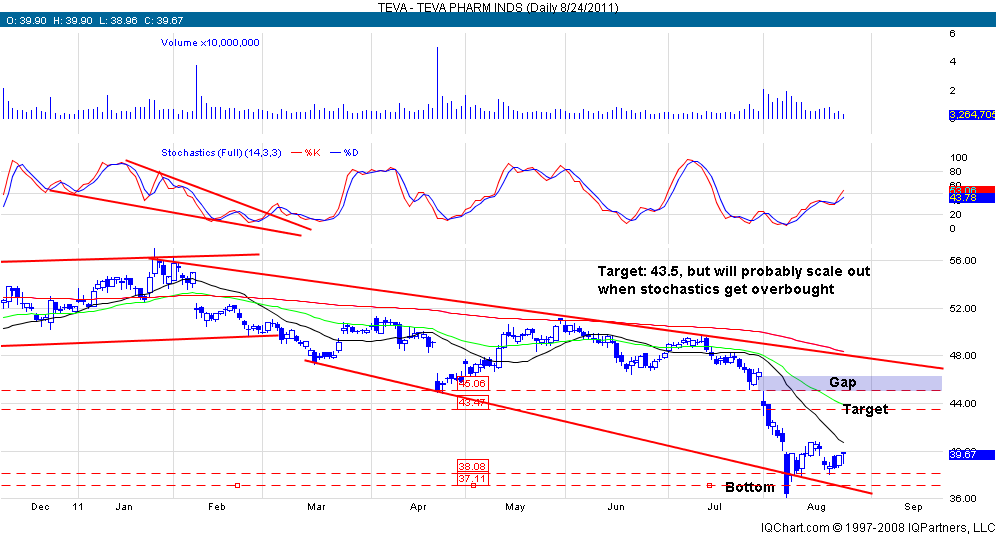Click the 38.08 support level label
The image size is (996, 534).
pyautogui.click(x=471, y=466)
